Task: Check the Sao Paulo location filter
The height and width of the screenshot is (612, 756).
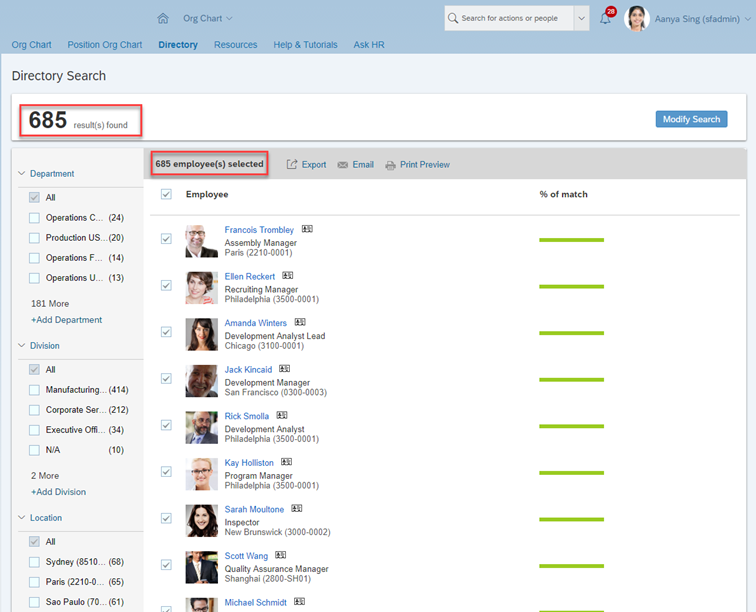Action: point(34,602)
